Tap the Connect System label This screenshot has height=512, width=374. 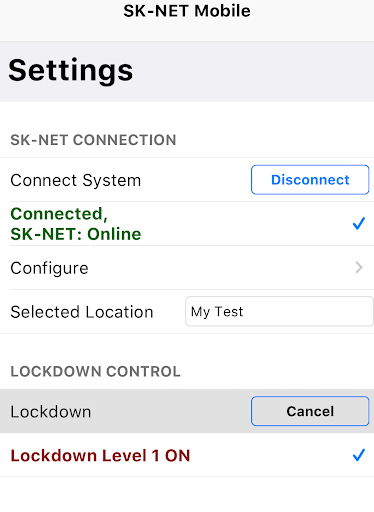(76, 180)
